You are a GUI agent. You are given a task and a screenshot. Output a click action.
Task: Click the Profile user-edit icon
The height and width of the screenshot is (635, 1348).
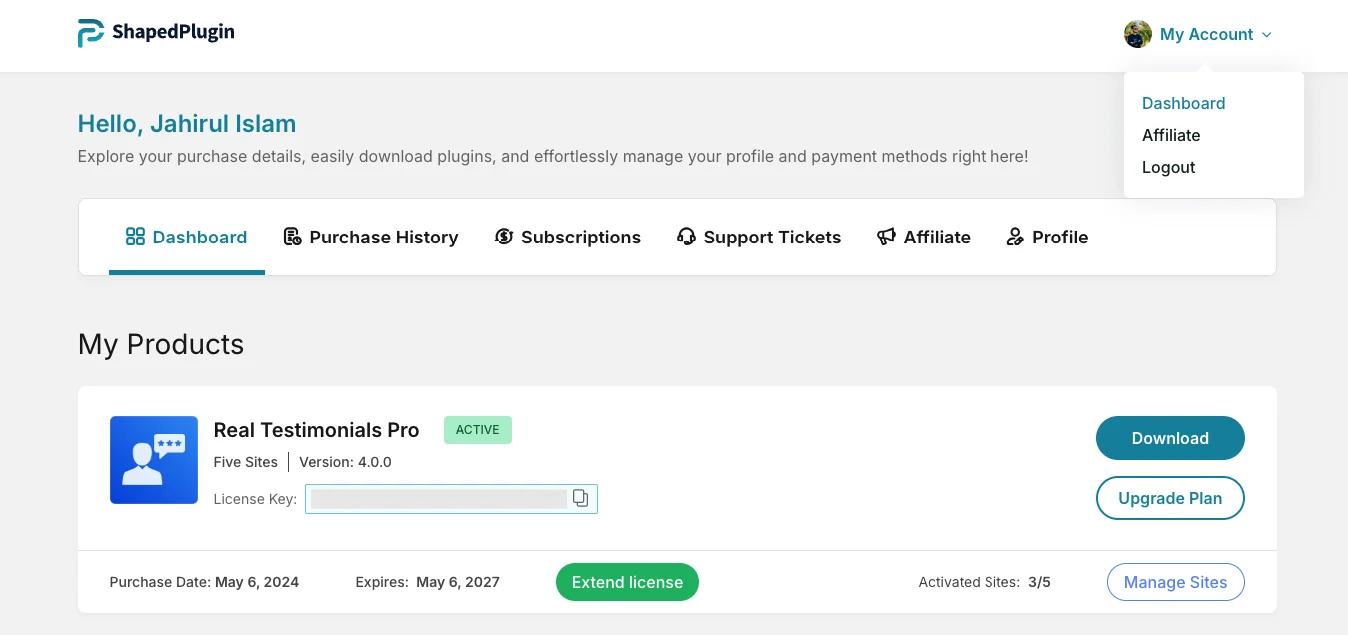[x=1015, y=237]
